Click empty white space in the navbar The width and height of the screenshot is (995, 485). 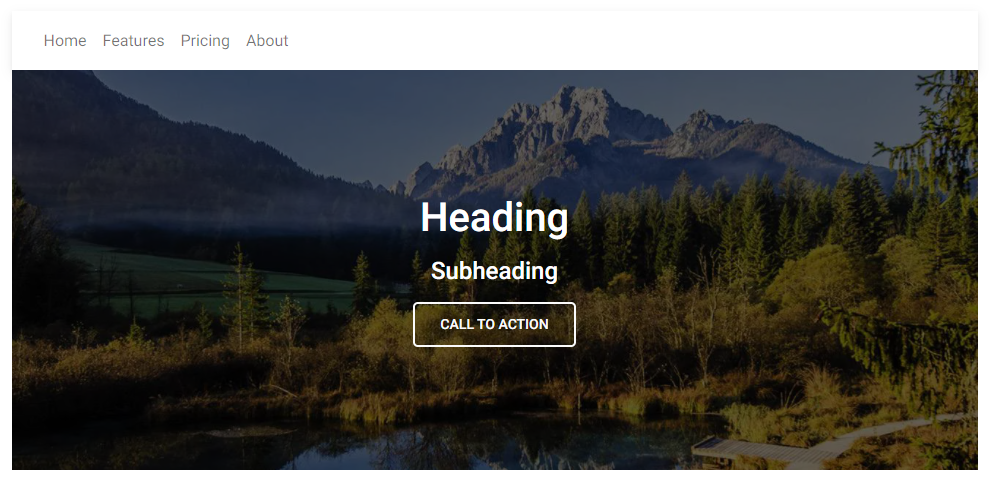[x=635, y=41]
